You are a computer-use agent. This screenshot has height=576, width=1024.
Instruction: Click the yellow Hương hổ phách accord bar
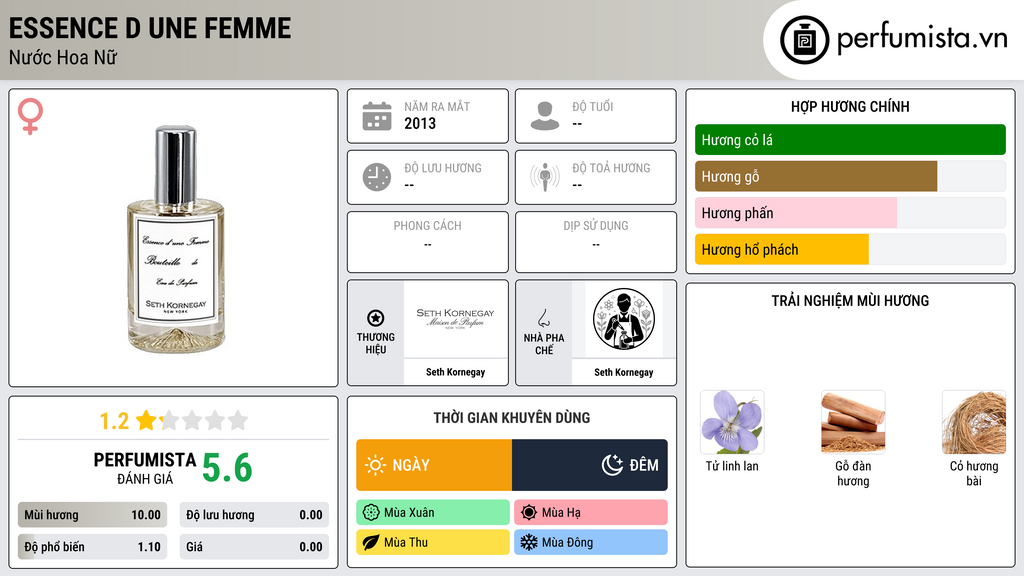tap(782, 249)
